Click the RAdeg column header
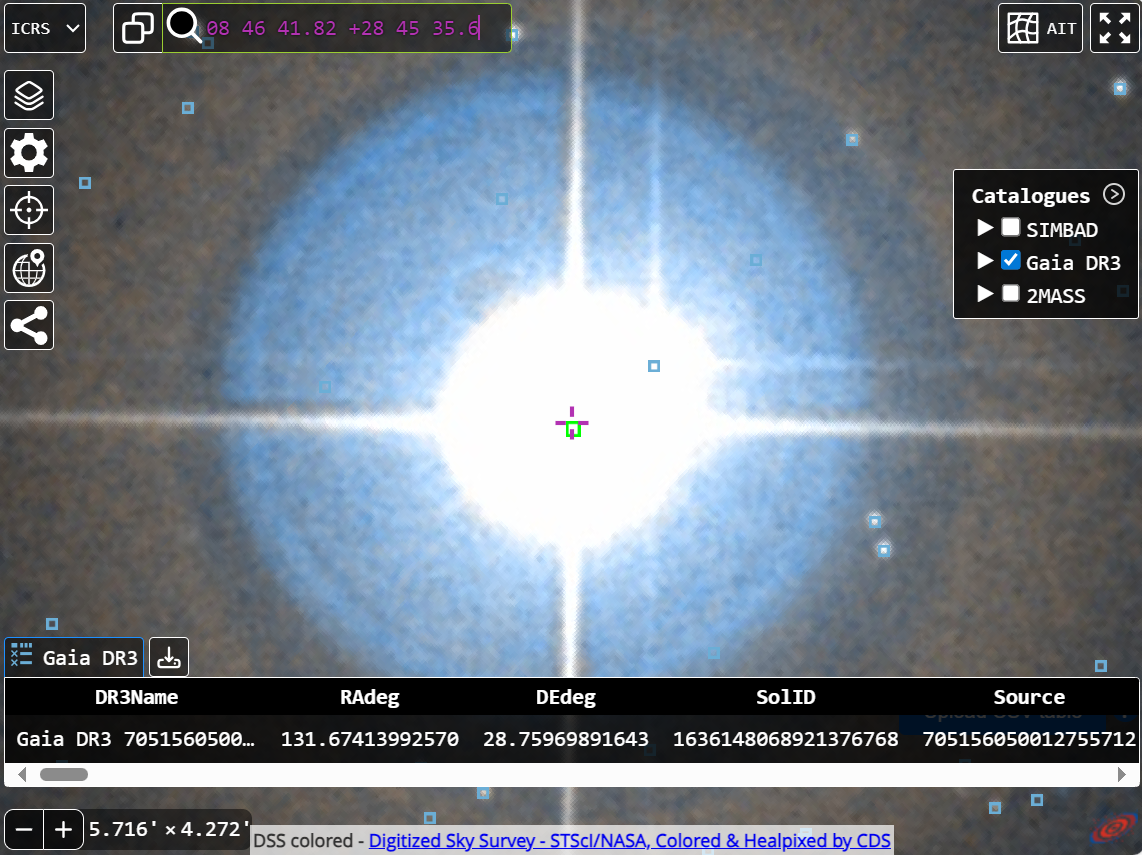 pos(369,697)
